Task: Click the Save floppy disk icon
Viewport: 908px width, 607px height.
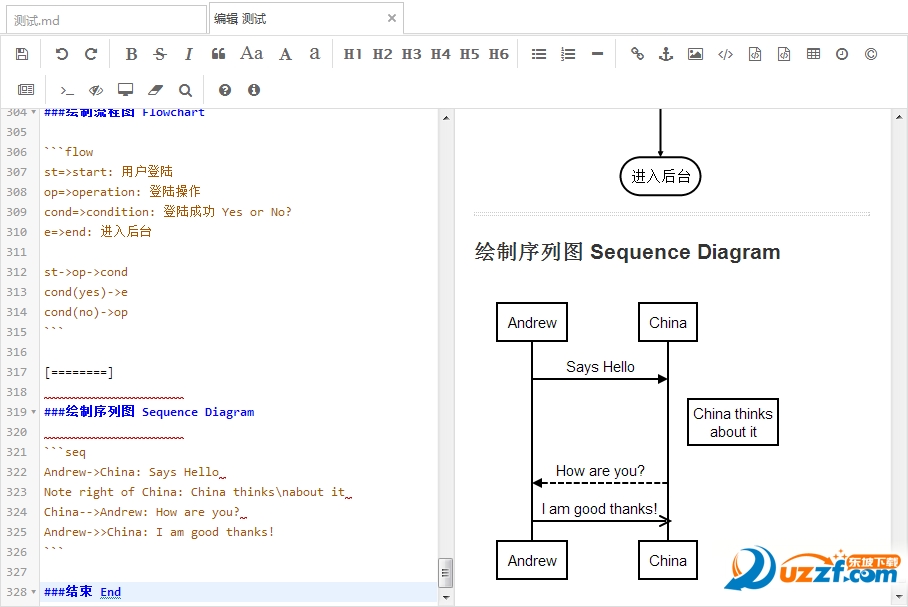Action: (x=22, y=54)
